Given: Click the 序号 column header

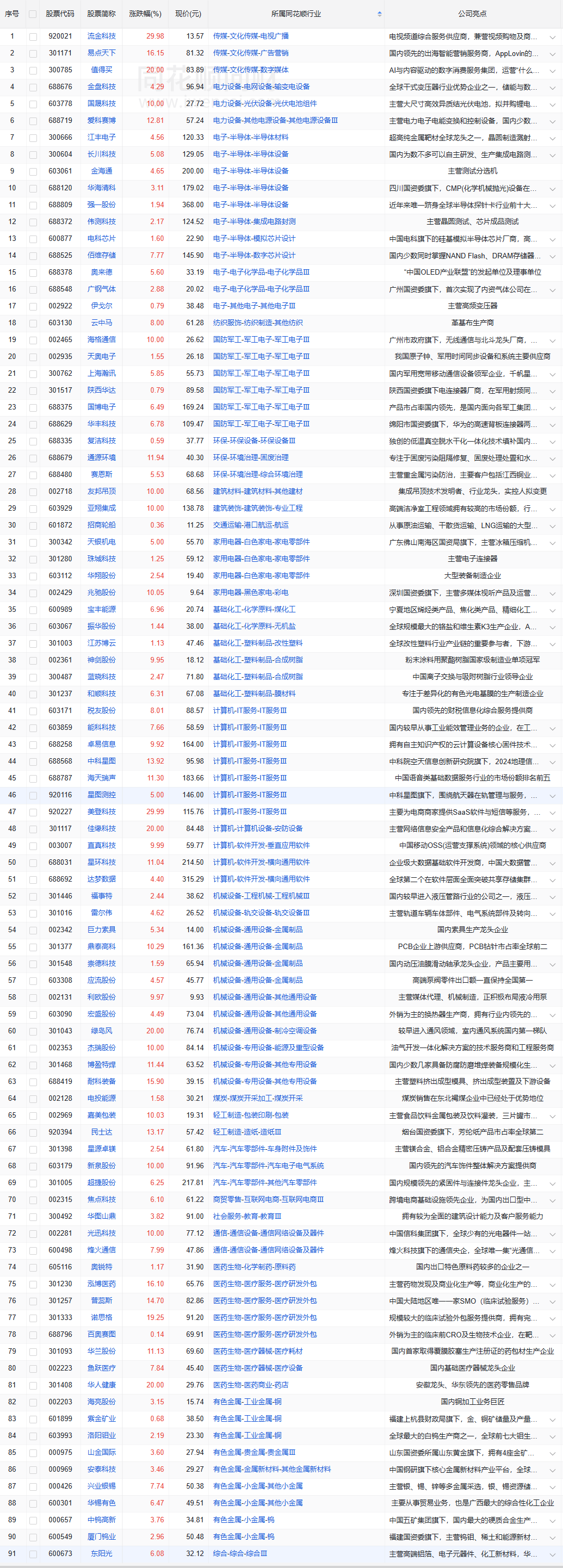Looking at the screenshot, I should click(x=12, y=14).
